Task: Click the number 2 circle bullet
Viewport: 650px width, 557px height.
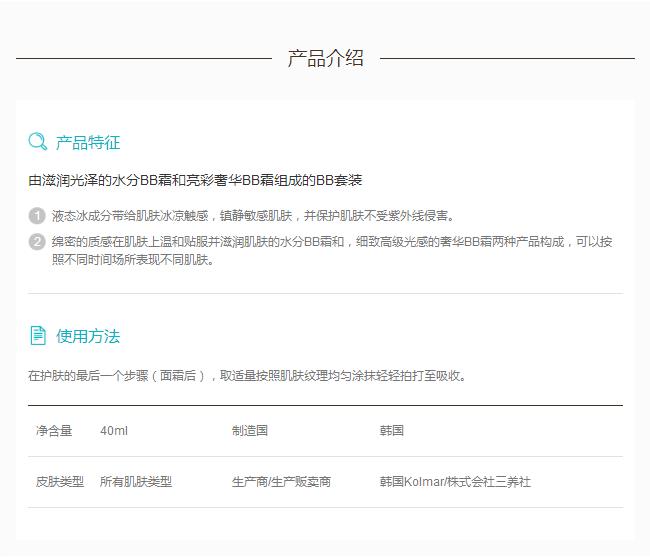Action: coord(37,241)
